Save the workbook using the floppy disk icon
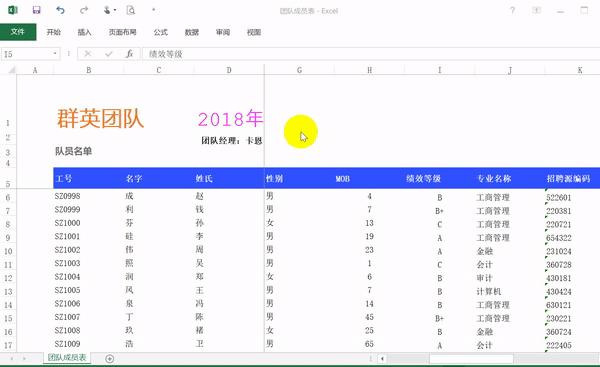Image resolution: width=600 pixels, height=367 pixels. (x=36, y=10)
